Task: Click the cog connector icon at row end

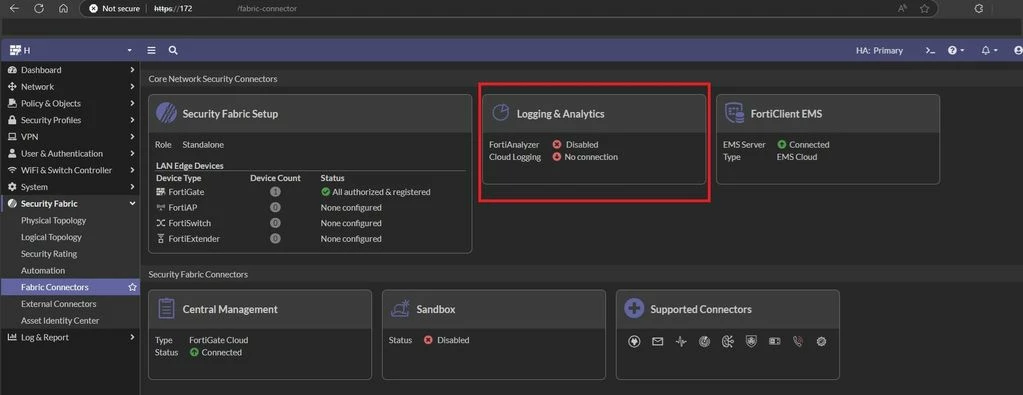Action: coord(821,341)
